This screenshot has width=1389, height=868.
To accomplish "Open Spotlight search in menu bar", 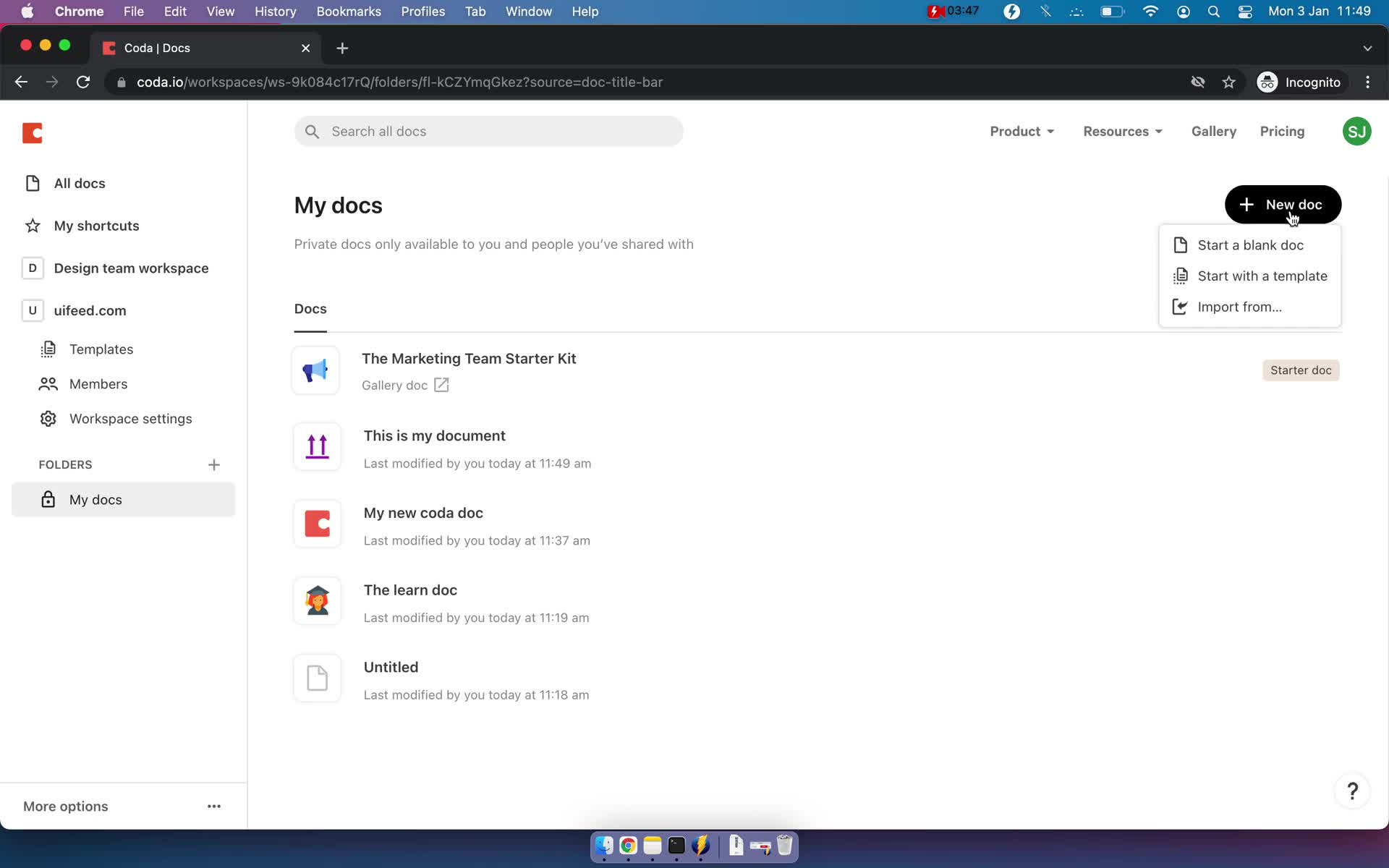I will pos(1214,12).
